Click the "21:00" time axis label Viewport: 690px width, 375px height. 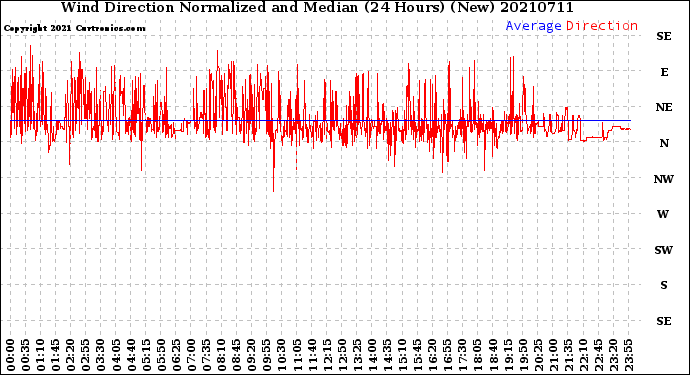(553, 355)
